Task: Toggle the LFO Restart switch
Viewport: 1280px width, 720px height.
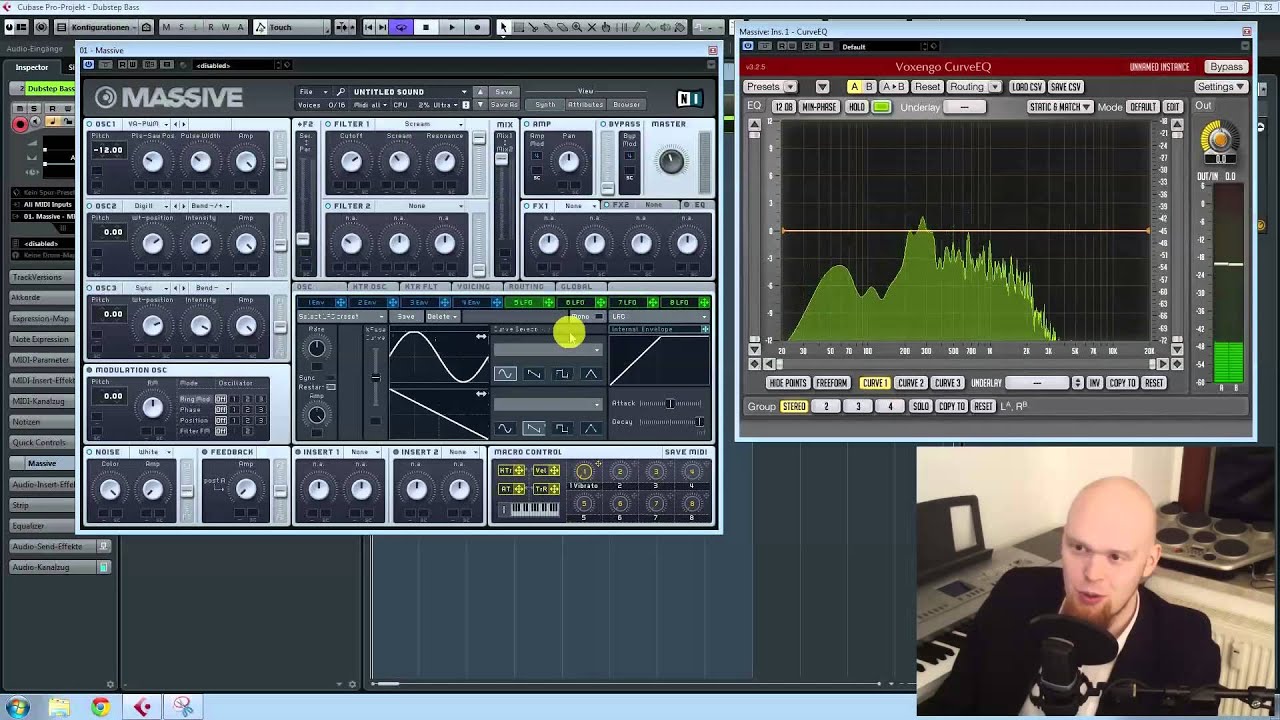Action: [331, 387]
